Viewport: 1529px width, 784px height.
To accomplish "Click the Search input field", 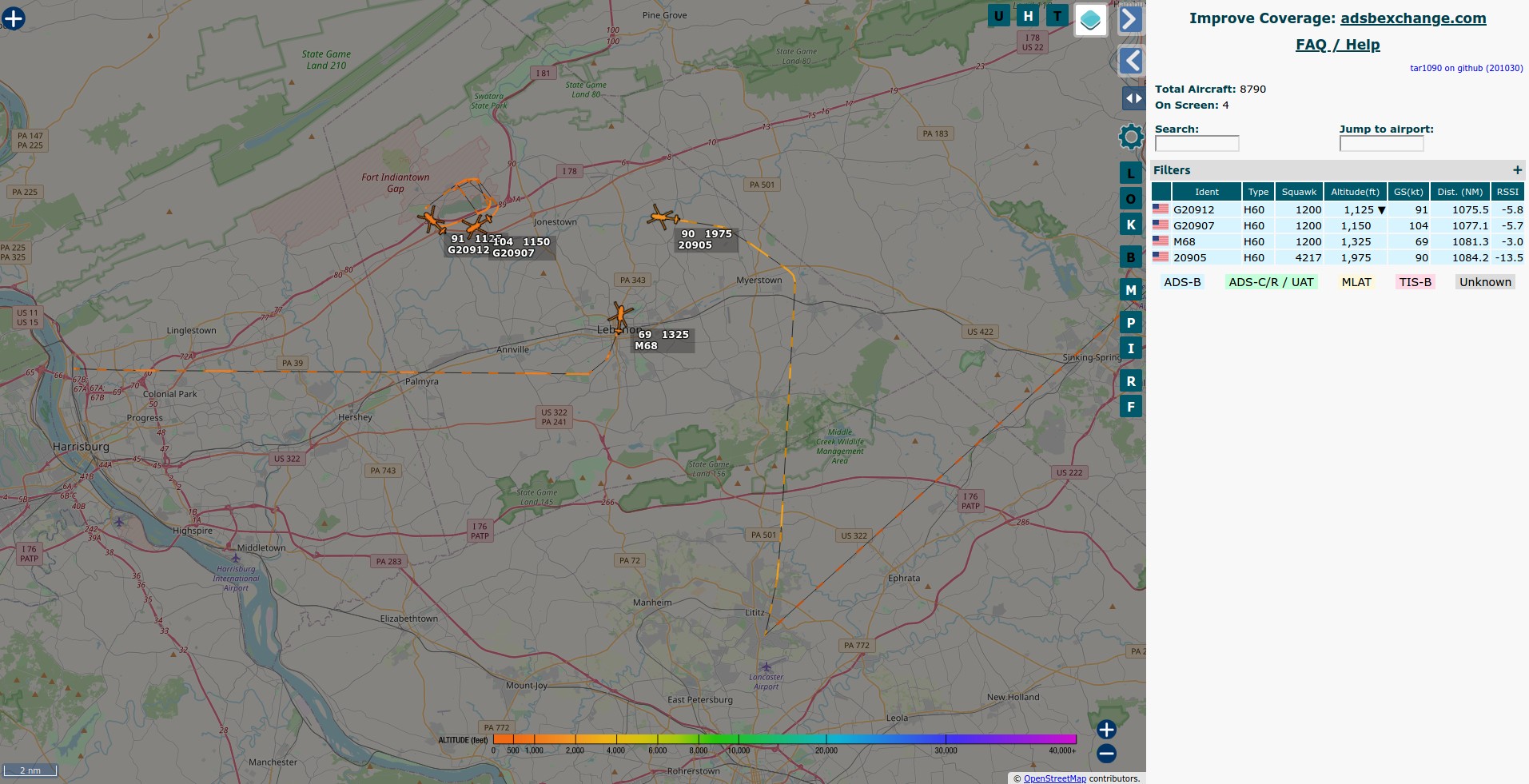I will 1197,144.
